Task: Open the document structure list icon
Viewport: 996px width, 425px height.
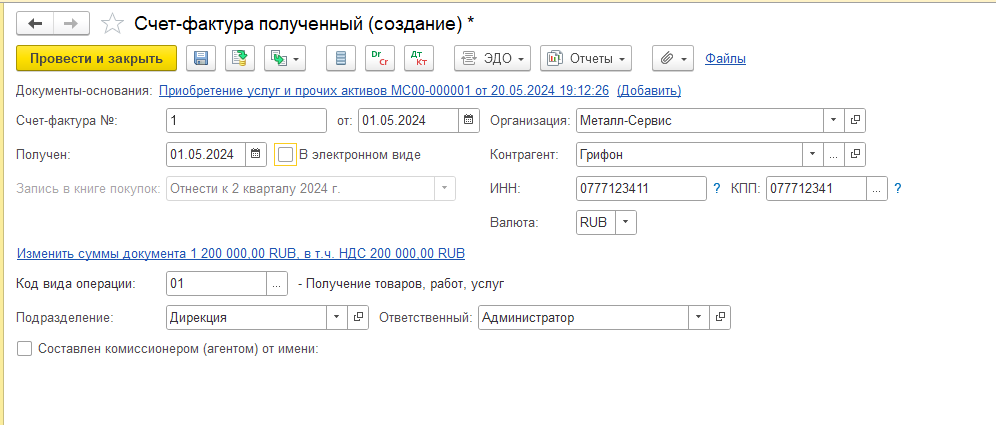Action: click(x=341, y=58)
